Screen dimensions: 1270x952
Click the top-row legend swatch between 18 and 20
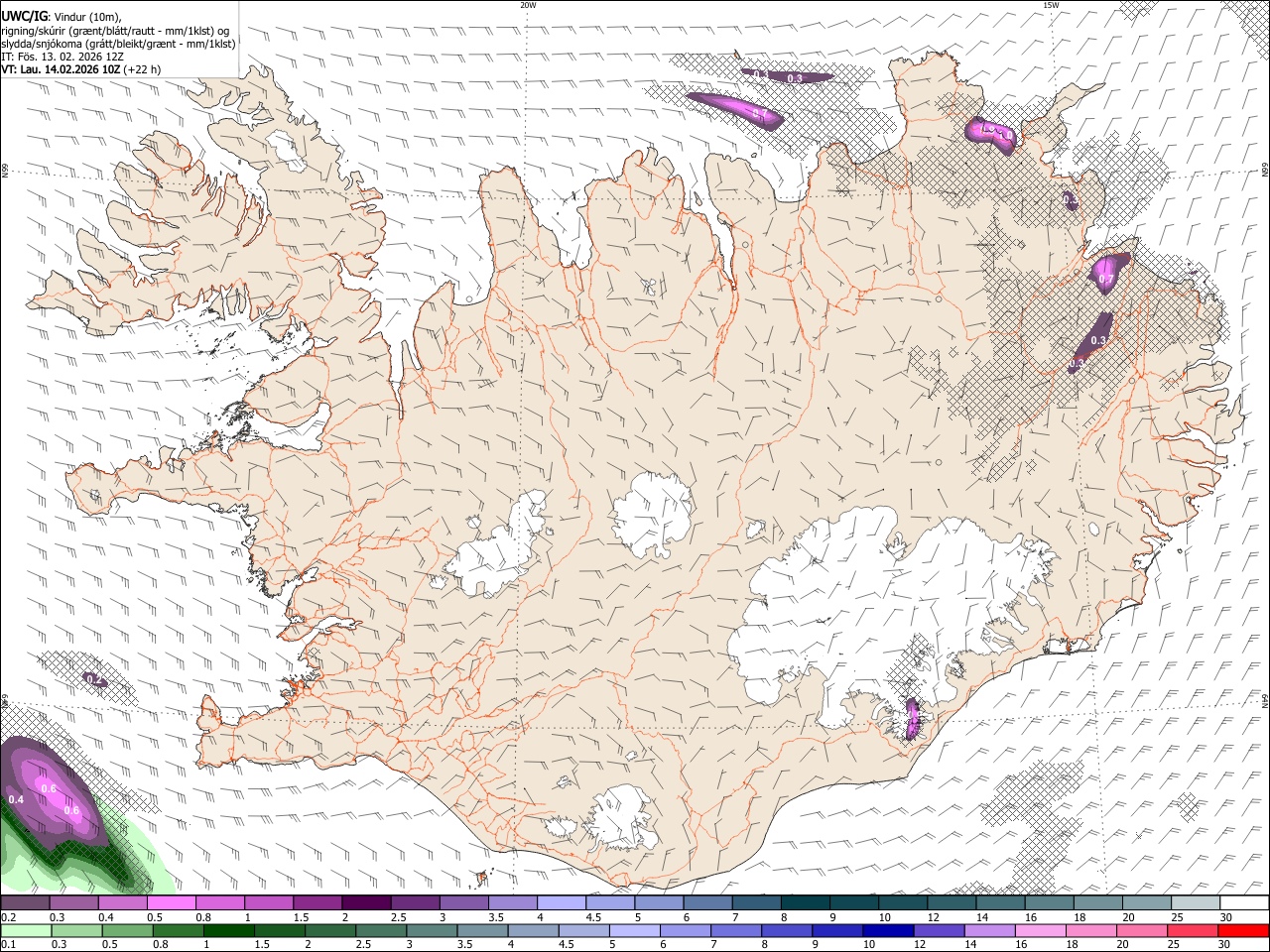(x=1098, y=902)
